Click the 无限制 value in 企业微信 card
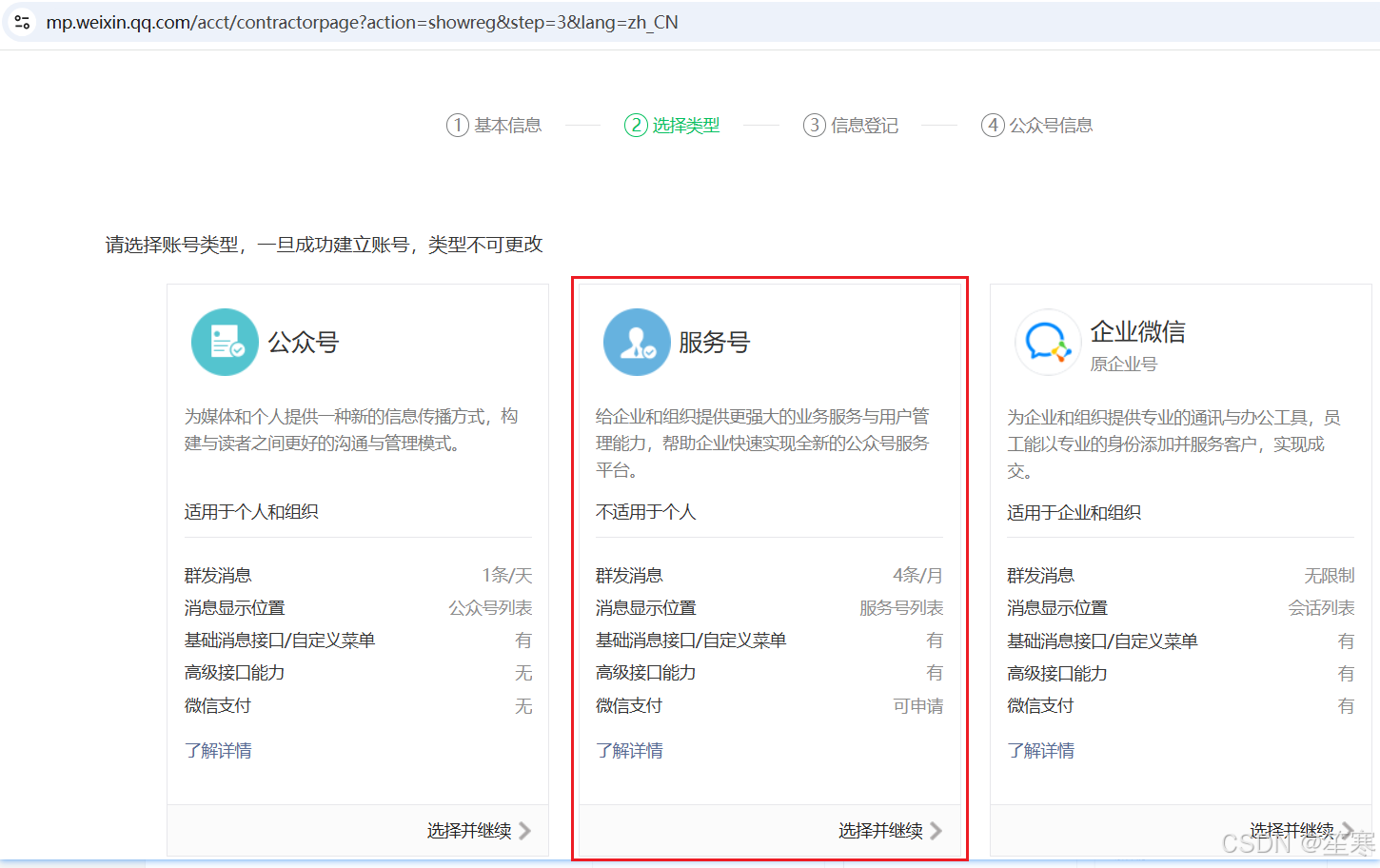This screenshot has height=868, width=1380. pyautogui.click(x=1330, y=576)
